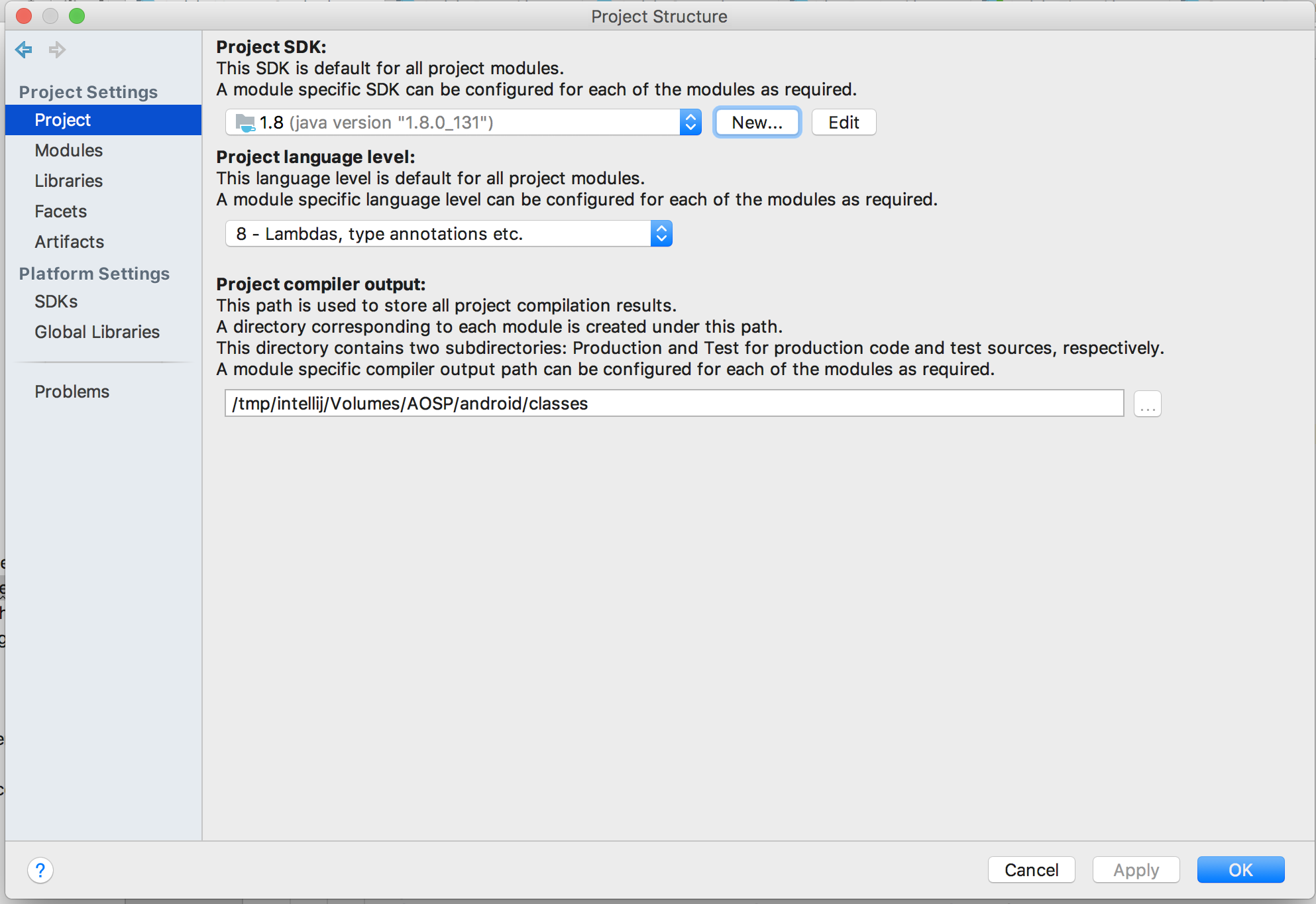Screen dimensions: 1316x904
Task: Go to the Facets section
Action: [103, 211]
